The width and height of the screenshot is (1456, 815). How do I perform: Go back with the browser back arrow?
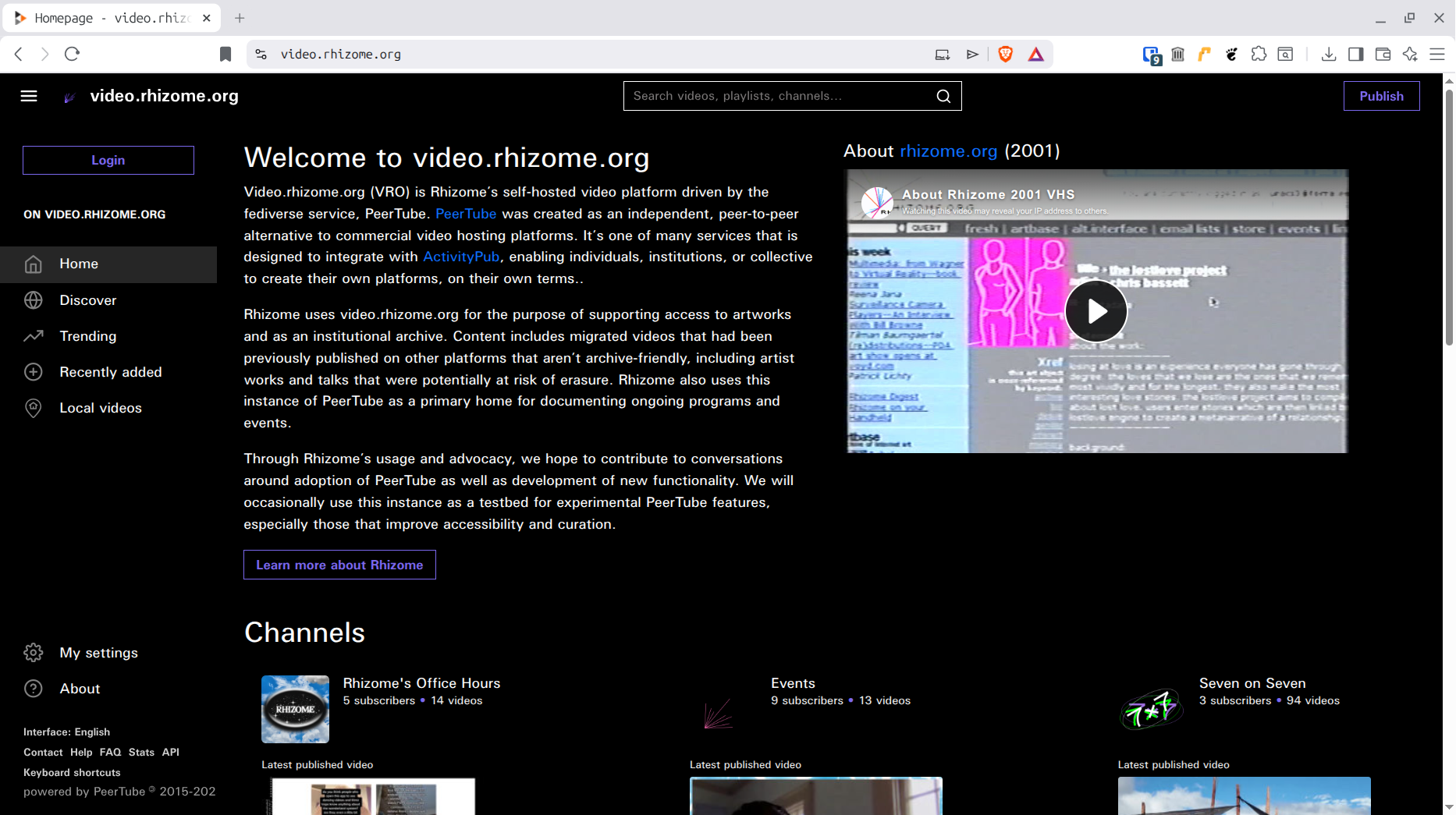[19, 54]
